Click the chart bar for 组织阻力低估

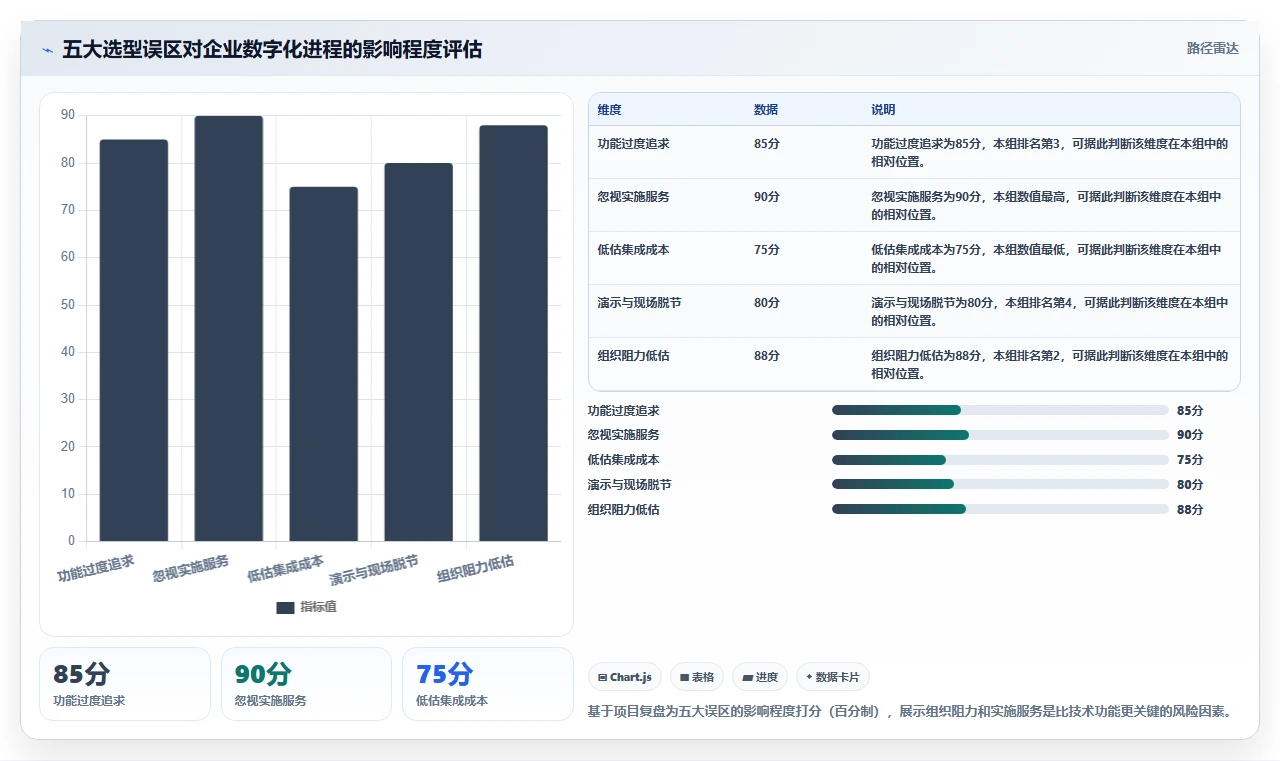tap(513, 333)
